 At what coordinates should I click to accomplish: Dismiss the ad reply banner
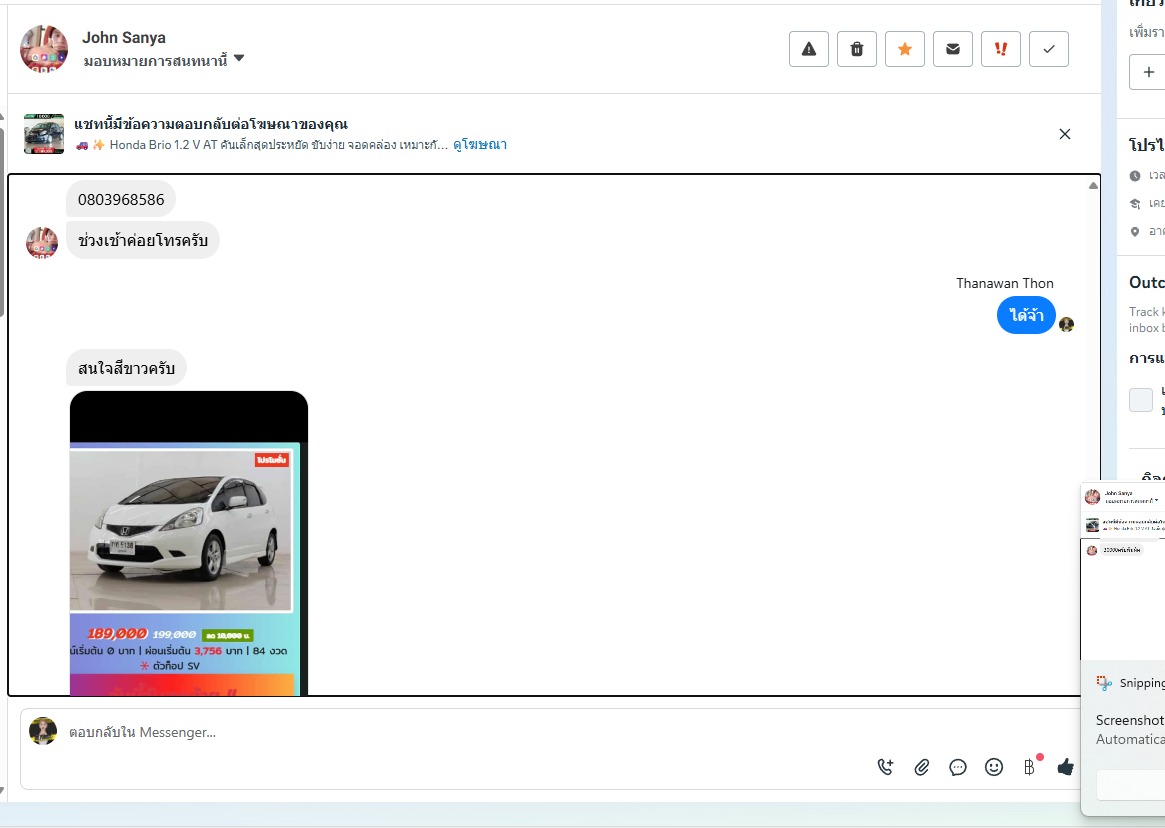1064,134
